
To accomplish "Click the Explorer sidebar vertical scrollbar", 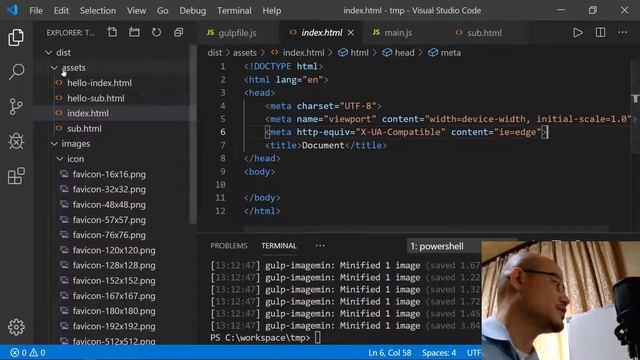I will click(193, 135).
